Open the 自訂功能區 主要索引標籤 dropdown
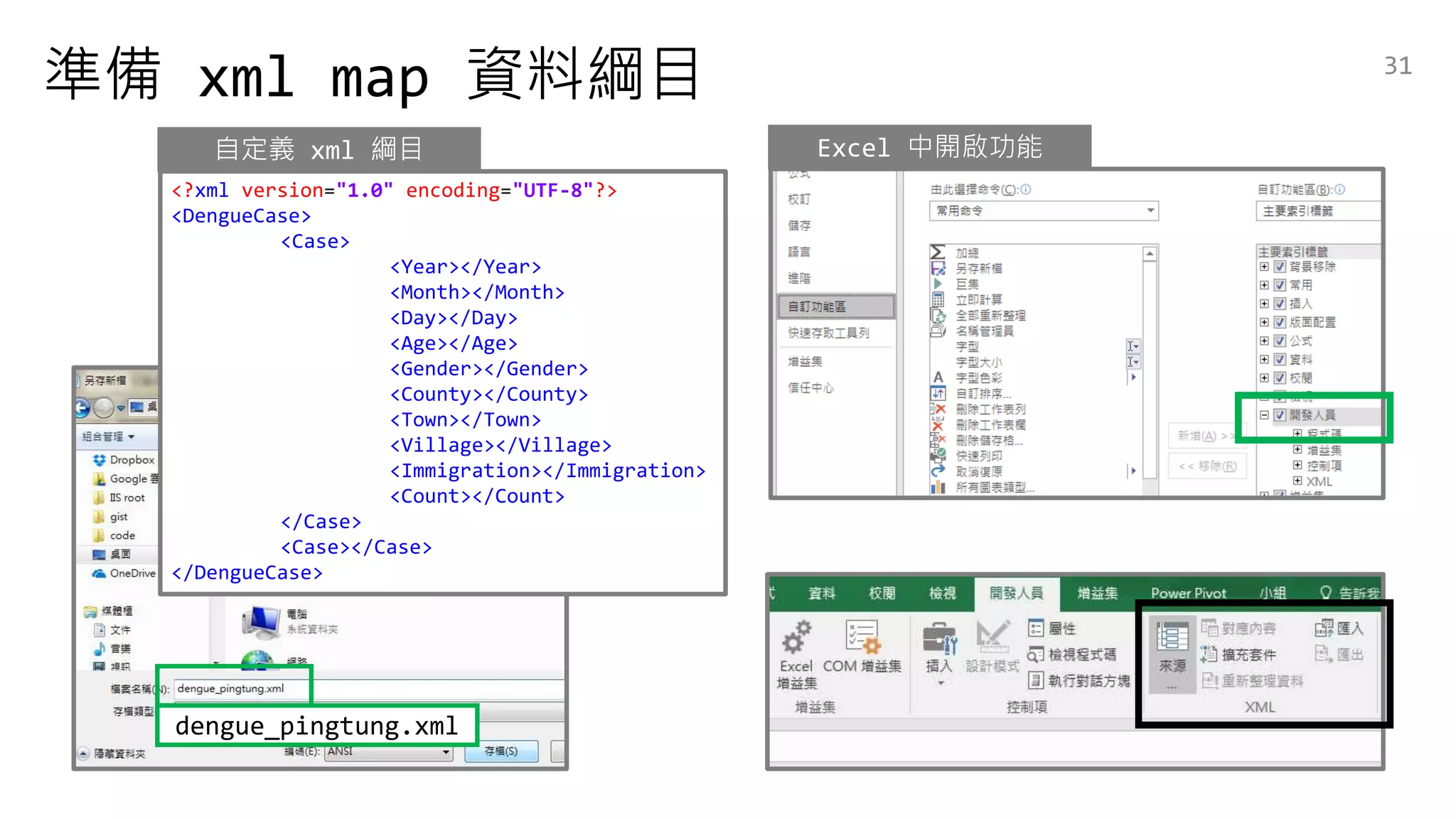The image size is (1456, 819). pos(1318,211)
